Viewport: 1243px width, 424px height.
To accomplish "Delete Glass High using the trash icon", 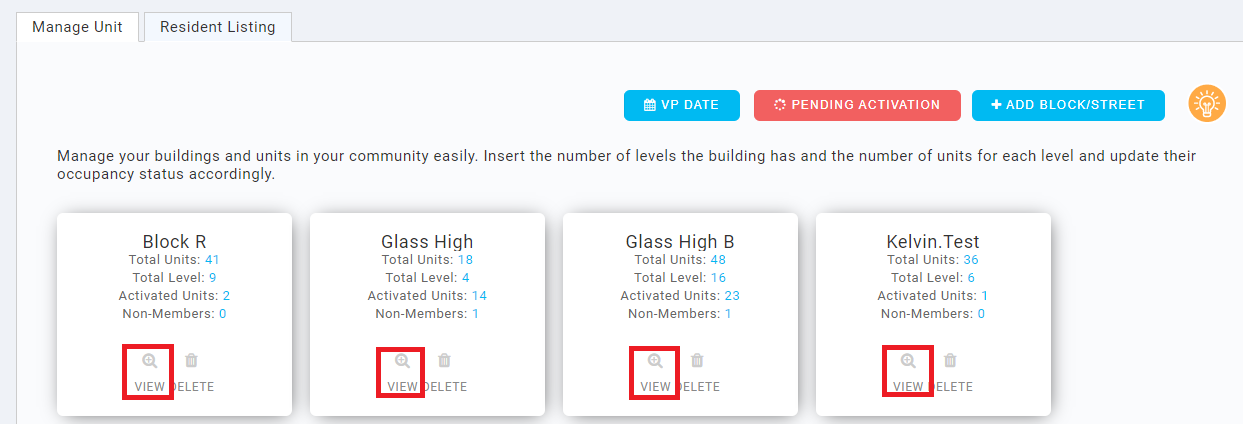I will point(444,361).
